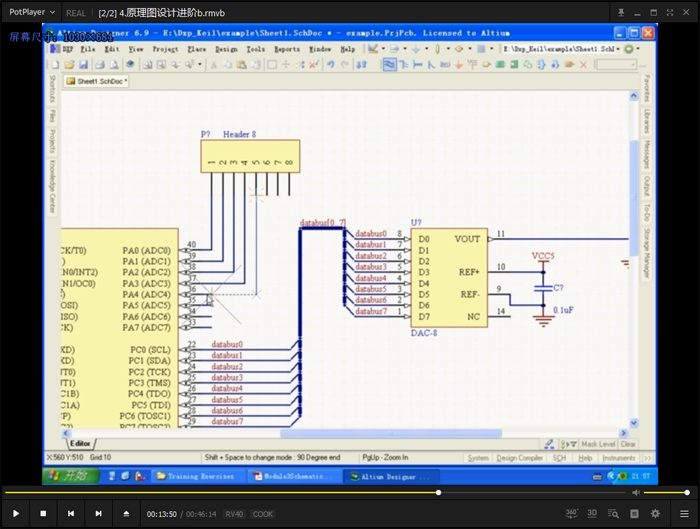Toggle 360° video mode
The image size is (700, 529).
coord(571,513)
